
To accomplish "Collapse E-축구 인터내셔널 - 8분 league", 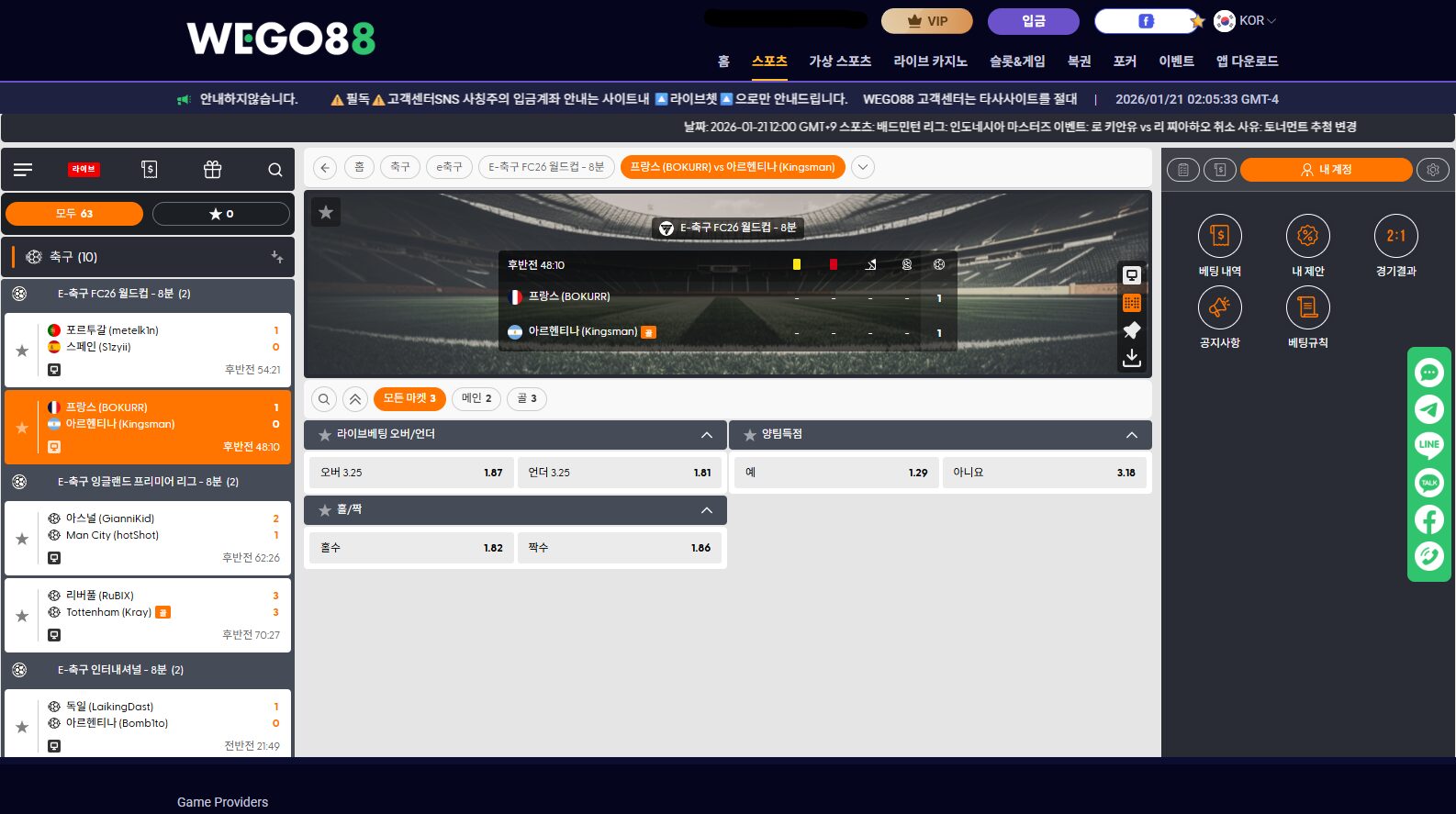I will pyautogui.click(x=147, y=670).
